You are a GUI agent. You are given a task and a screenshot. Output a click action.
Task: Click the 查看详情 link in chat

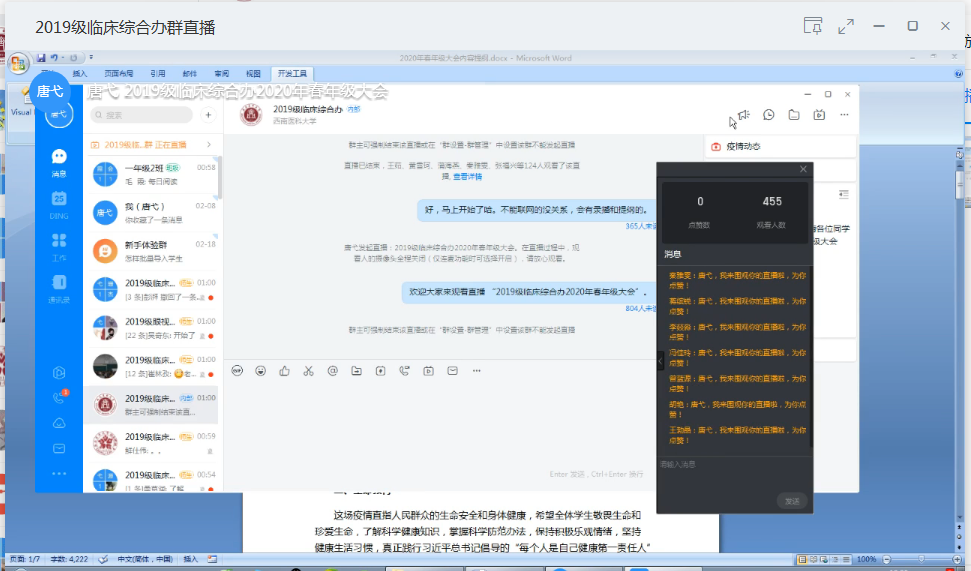tap(468, 177)
